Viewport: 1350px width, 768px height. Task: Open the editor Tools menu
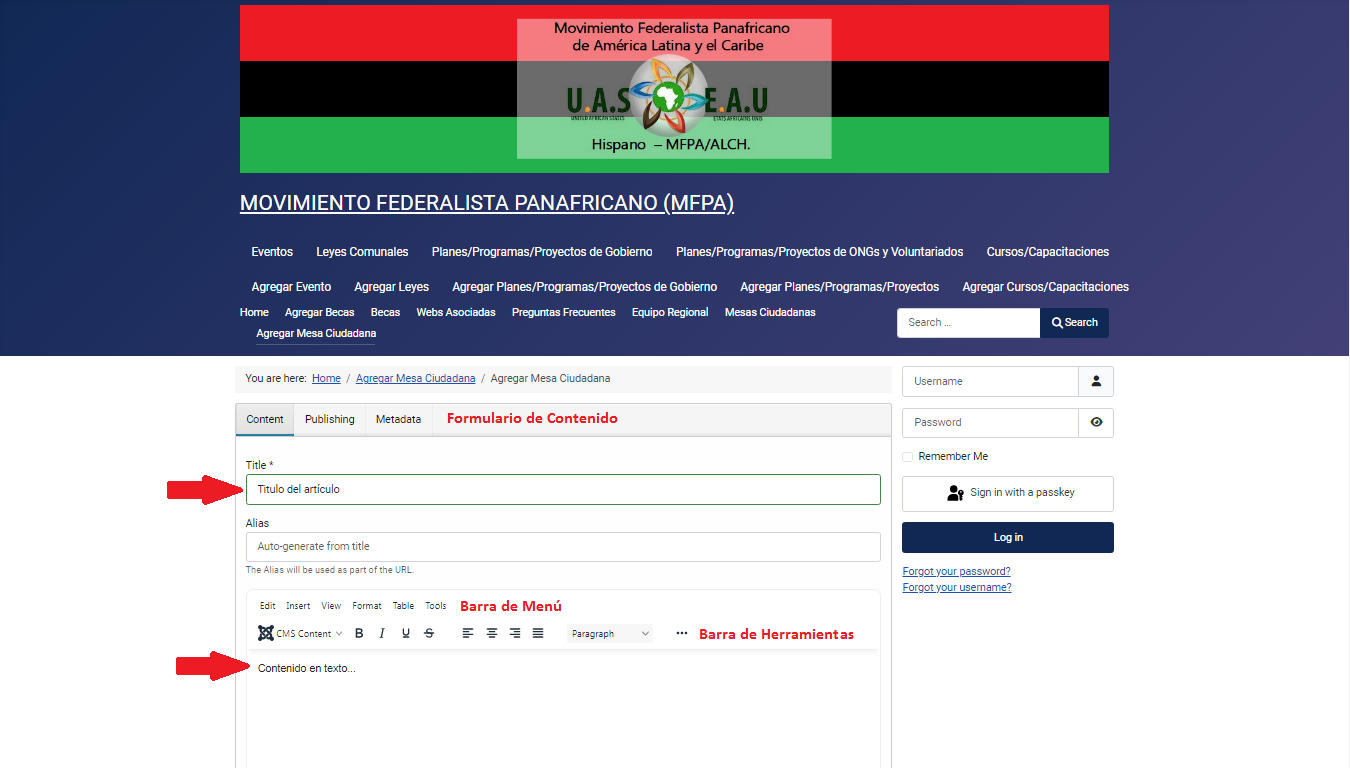coord(436,606)
